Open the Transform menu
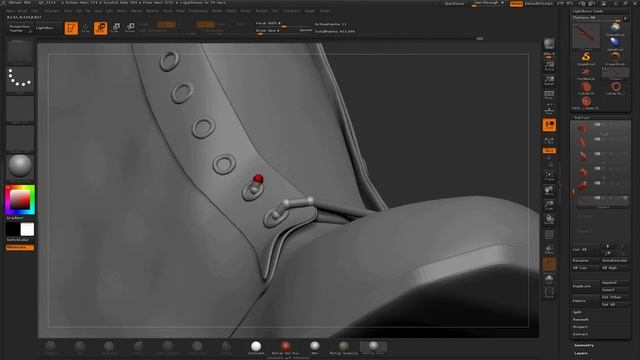Screen dimensions: 640x360 pyautogui.click(x=291, y=11)
